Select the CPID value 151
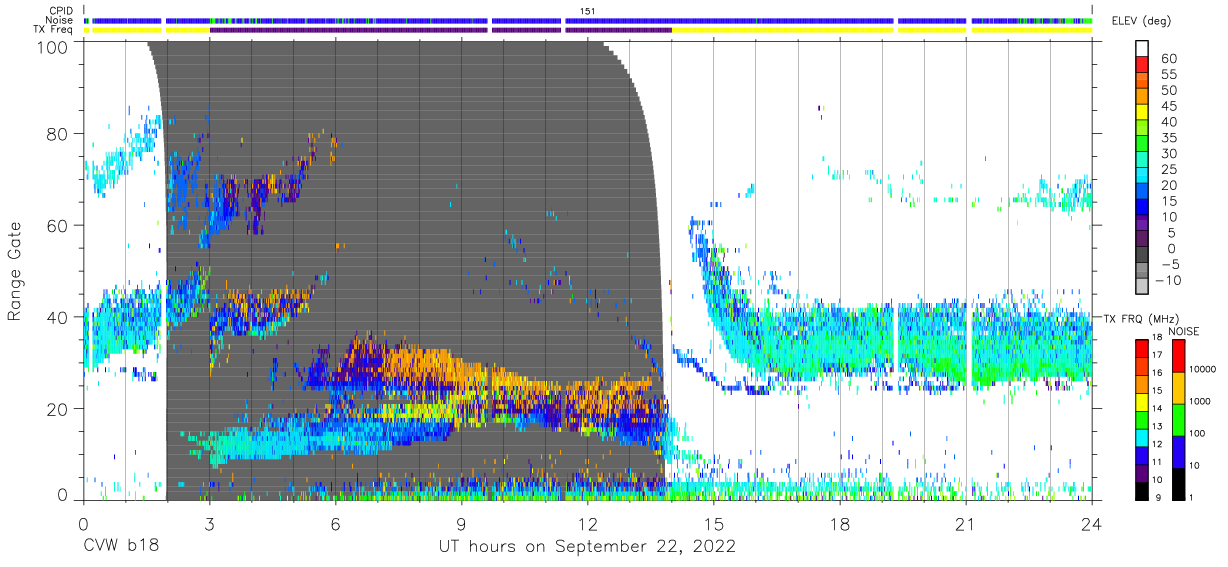Viewport: 1228px width, 567px height. 587,11
